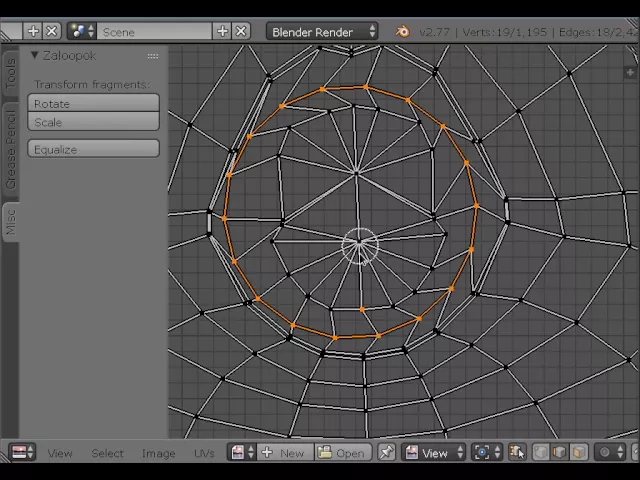The image size is (640, 480).
Task: Open the Blender Render engine dropdown
Action: point(322,31)
